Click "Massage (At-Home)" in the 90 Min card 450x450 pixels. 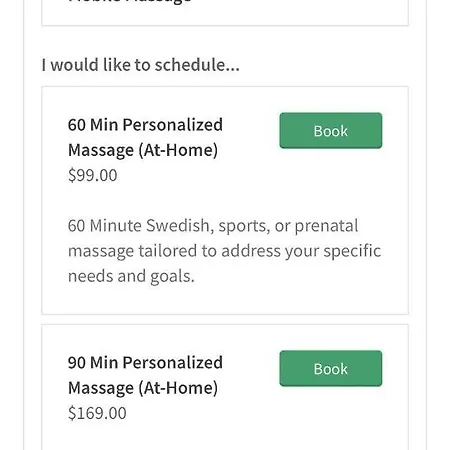143,388
